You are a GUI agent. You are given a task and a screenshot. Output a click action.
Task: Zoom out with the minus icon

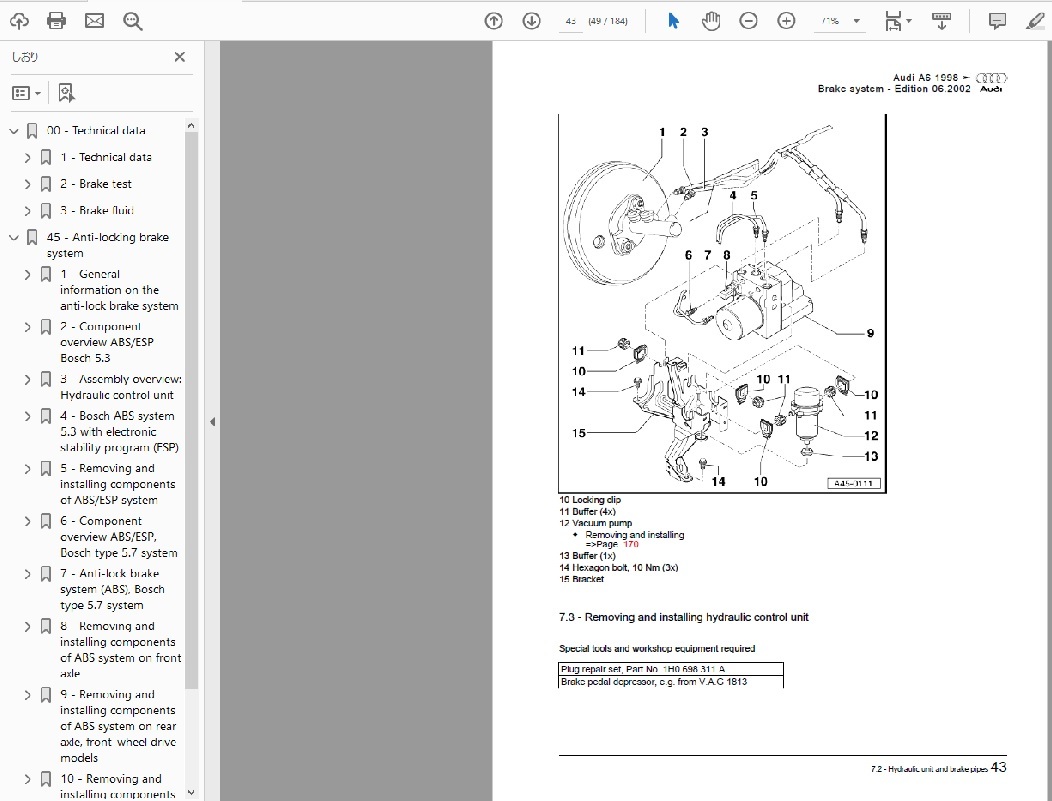(748, 21)
